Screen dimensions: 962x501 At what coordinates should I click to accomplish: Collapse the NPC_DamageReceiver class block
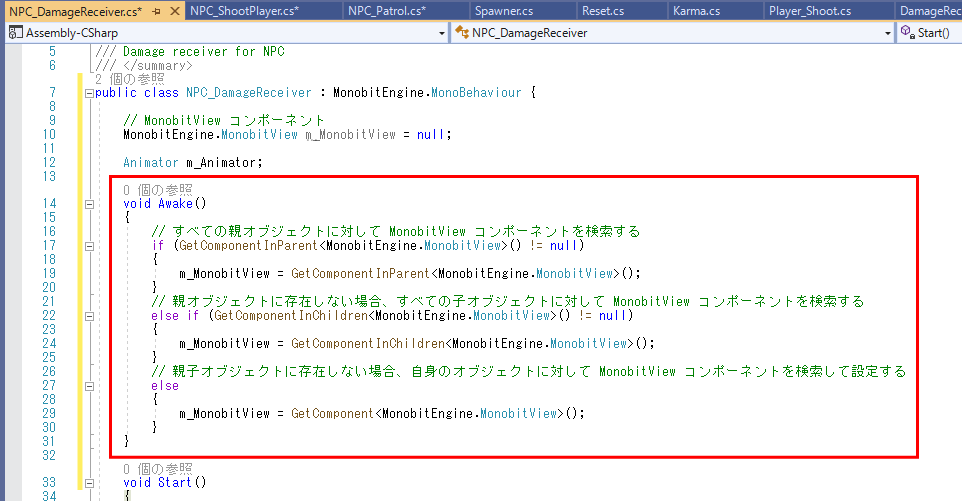(89, 94)
